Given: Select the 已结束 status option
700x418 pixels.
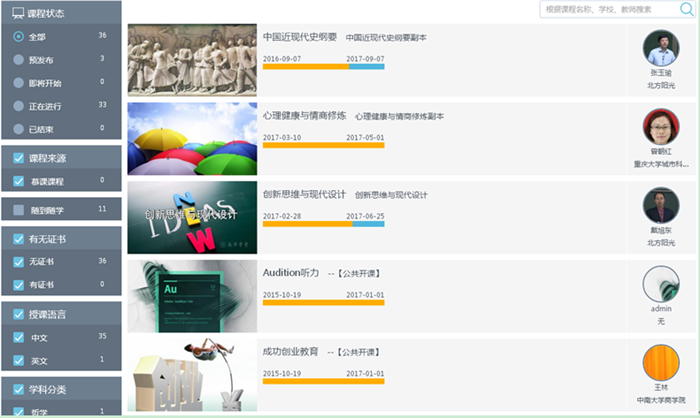Looking at the screenshot, I should (x=18, y=130).
